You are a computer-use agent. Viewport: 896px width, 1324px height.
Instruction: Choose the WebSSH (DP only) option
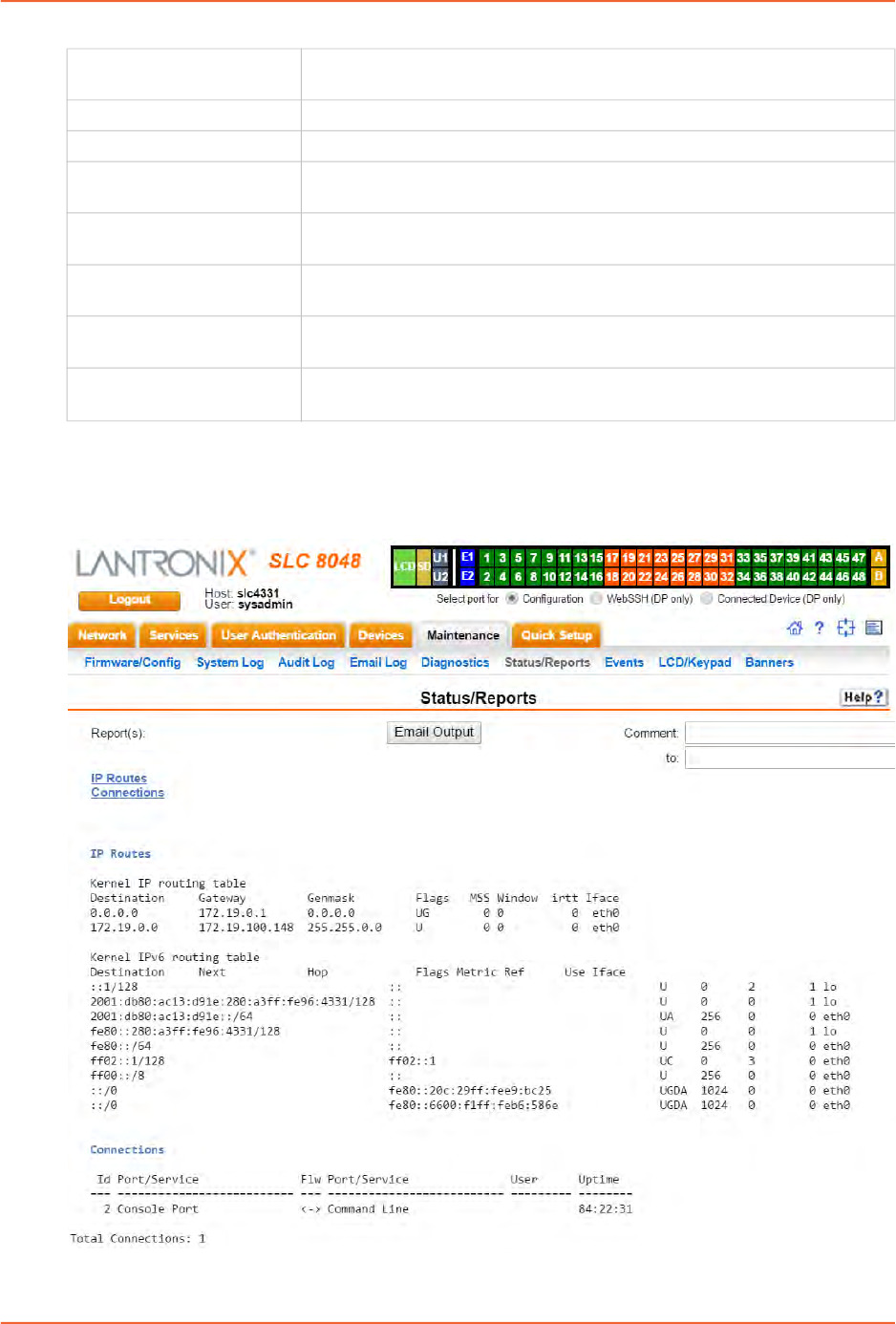tap(596, 599)
